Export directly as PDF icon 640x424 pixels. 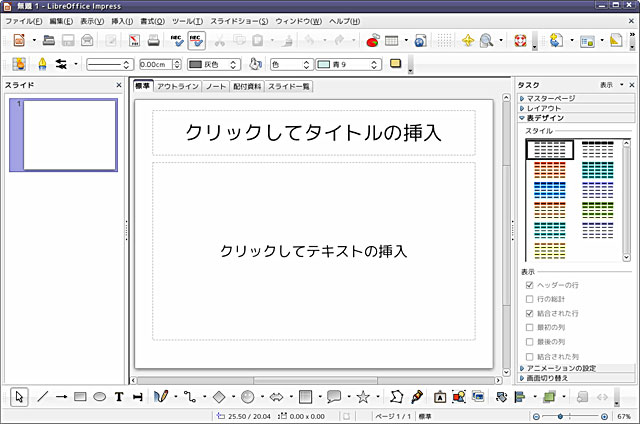click(134, 40)
